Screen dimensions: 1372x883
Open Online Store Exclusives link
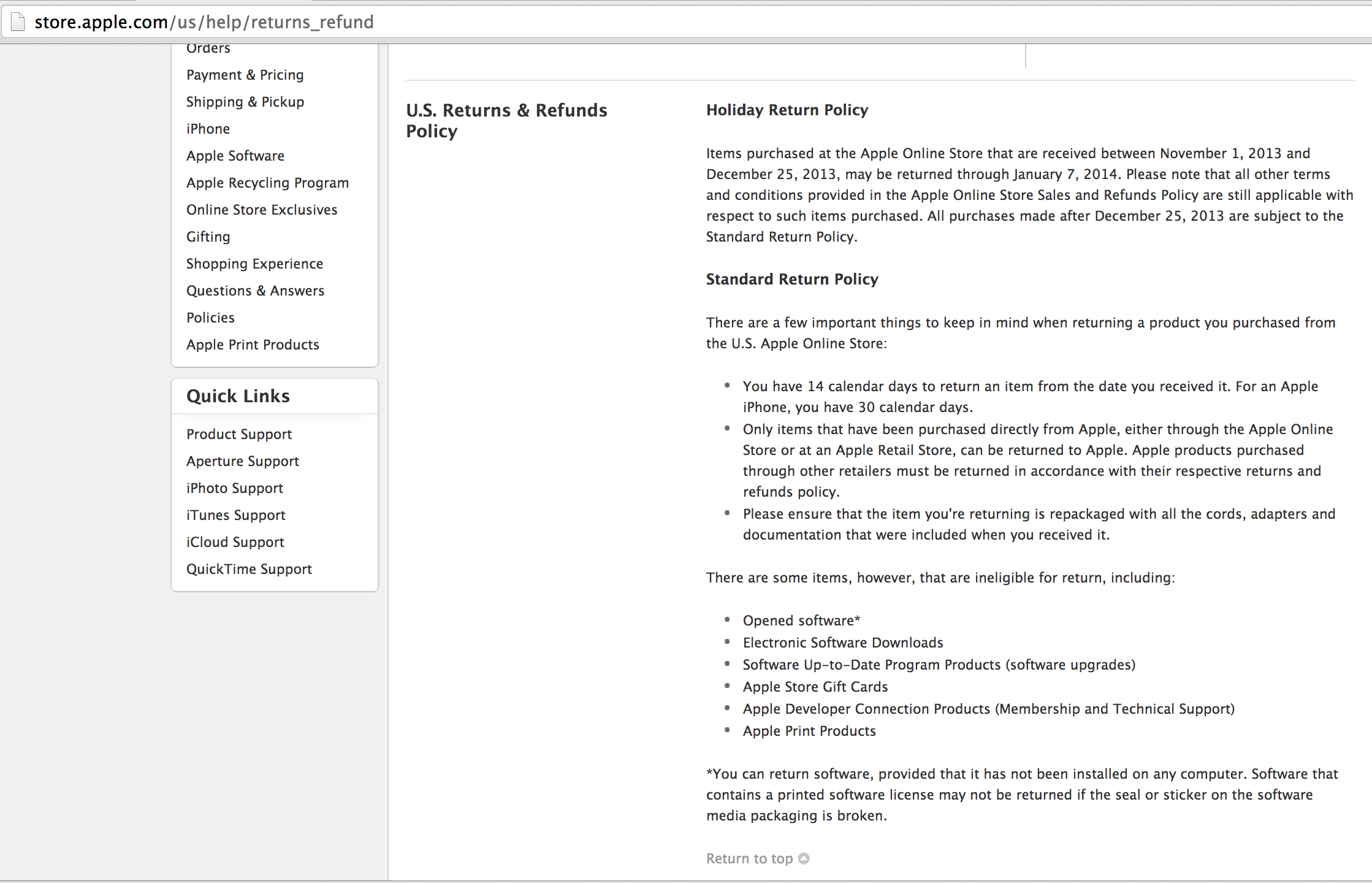click(262, 210)
